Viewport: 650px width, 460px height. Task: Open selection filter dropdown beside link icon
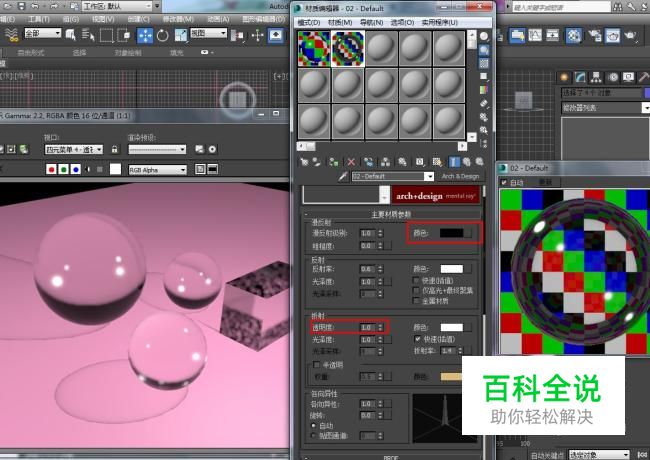43,33
